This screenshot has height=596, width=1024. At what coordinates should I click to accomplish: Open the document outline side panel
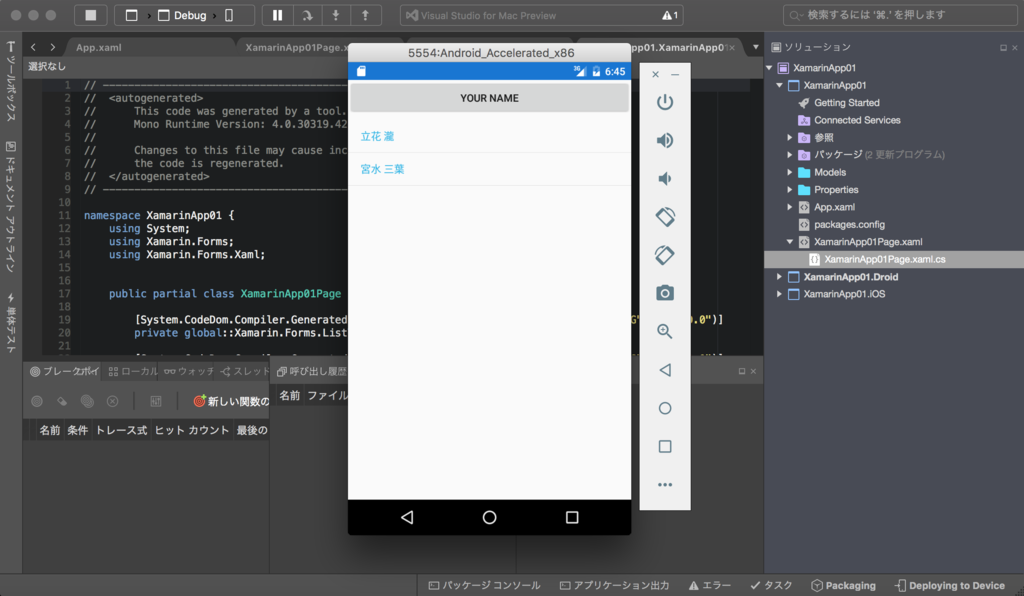coord(10,207)
